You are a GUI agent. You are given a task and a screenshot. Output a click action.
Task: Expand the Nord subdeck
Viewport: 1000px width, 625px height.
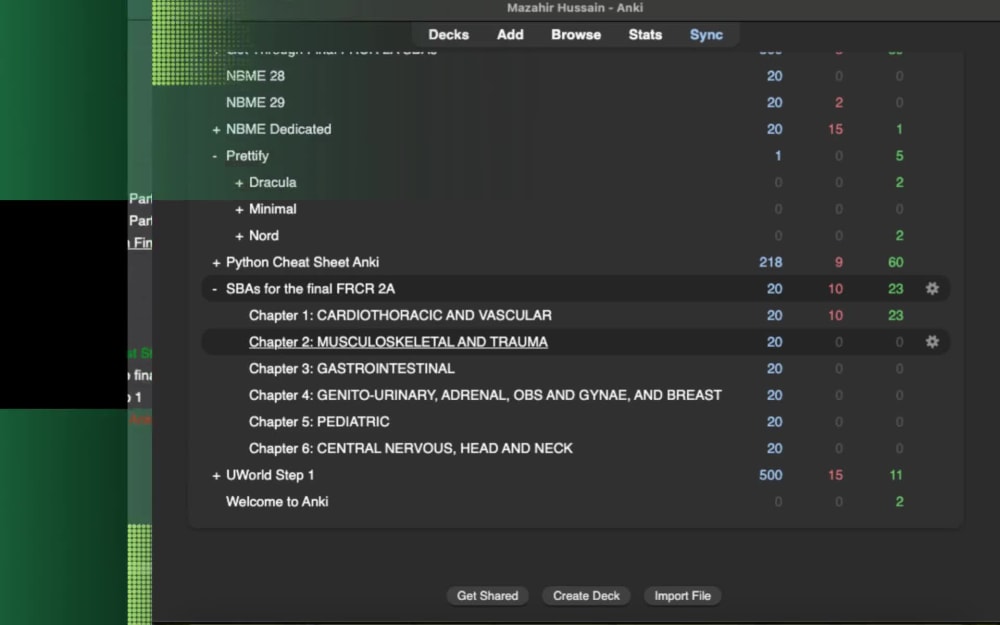(239, 237)
